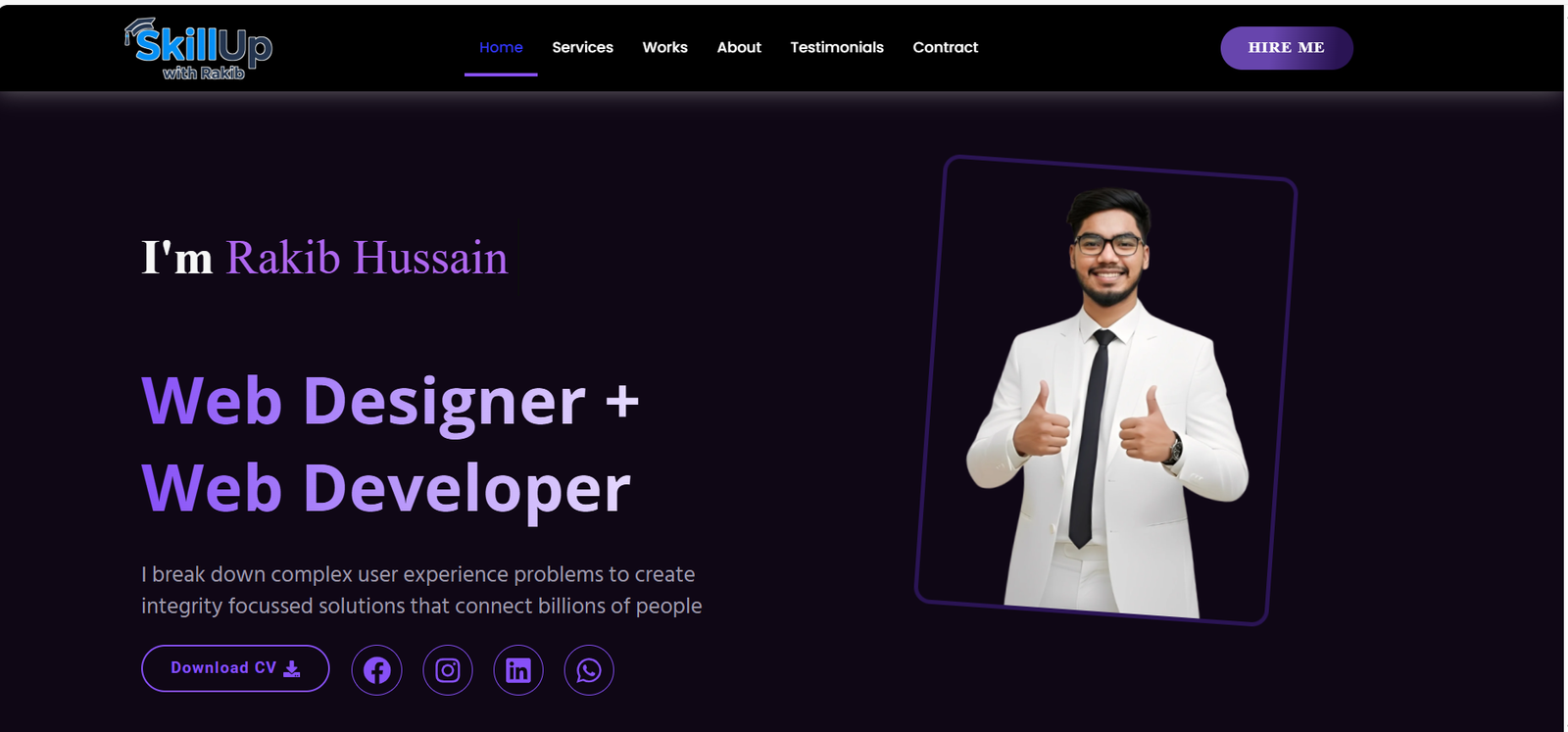Open the Contract nav link
The image size is (1568, 732).
point(945,47)
